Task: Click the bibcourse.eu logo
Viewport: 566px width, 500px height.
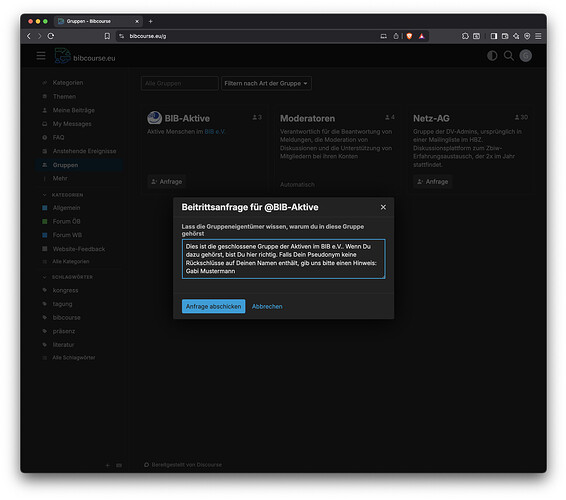Action: (85, 56)
